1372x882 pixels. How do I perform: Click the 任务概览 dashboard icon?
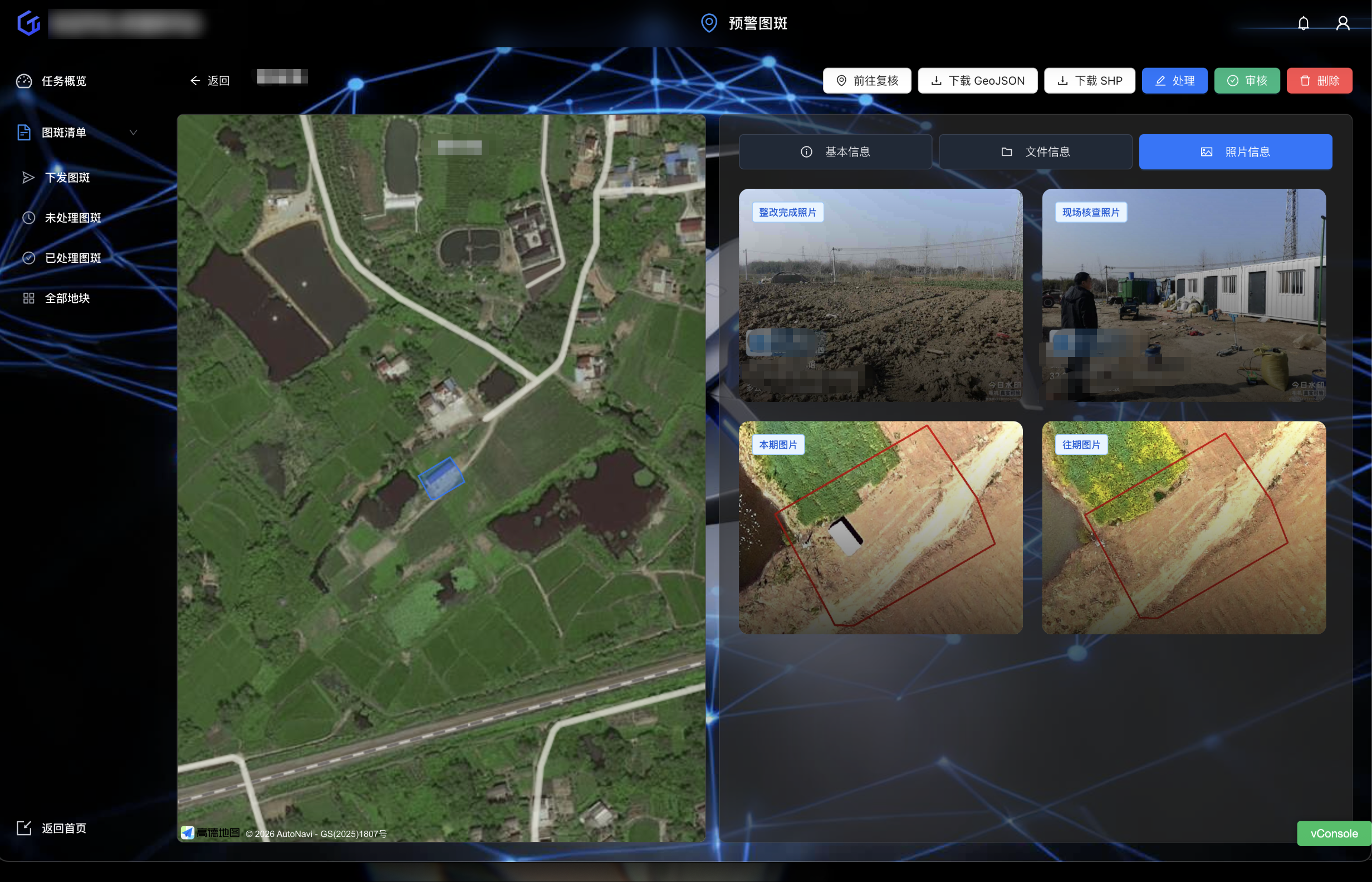click(x=24, y=81)
